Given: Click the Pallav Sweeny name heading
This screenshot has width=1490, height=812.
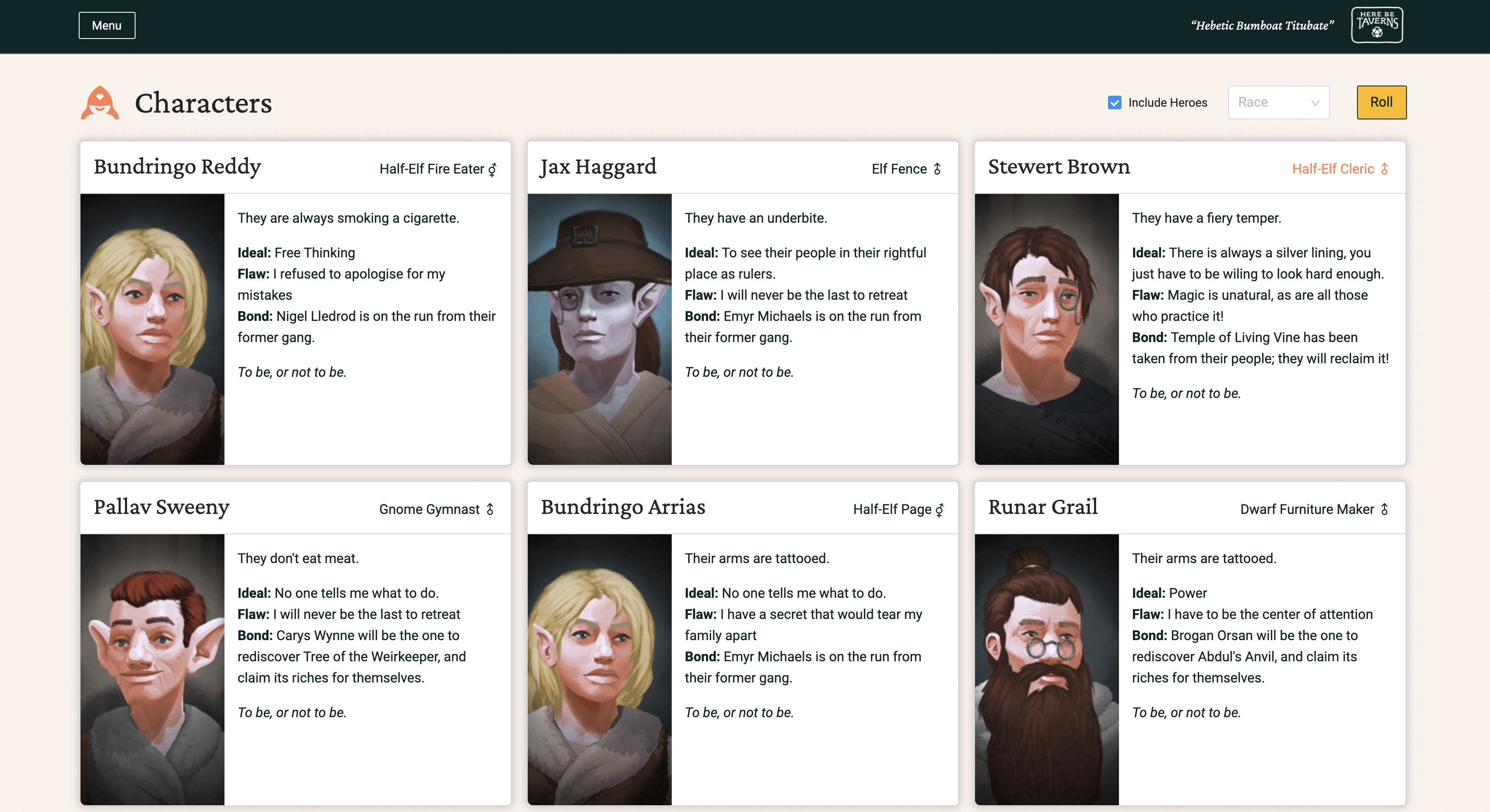Looking at the screenshot, I should pyautogui.click(x=161, y=507).
